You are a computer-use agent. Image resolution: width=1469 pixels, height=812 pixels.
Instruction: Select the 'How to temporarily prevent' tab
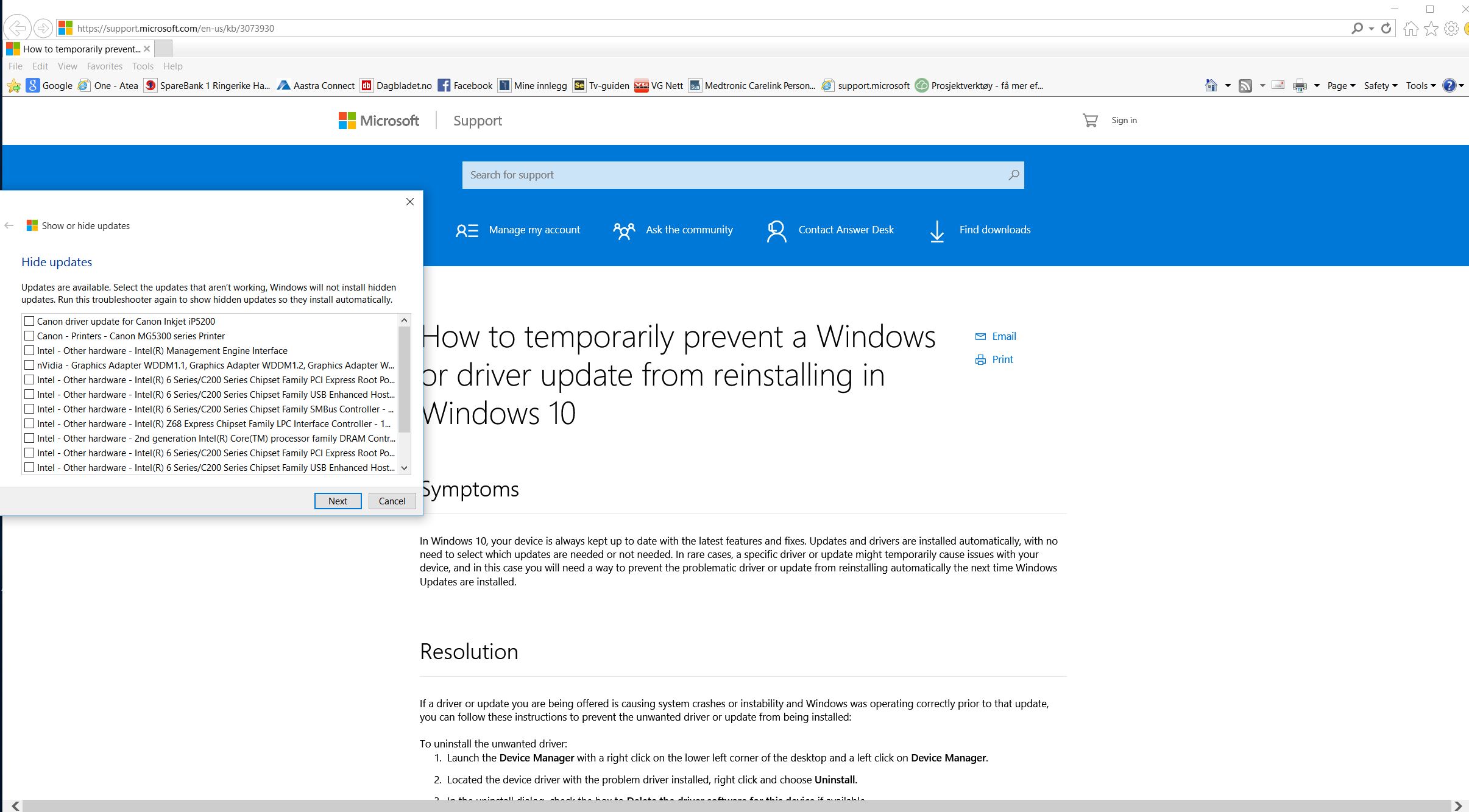pyautogui.click(x=79, y=49)
